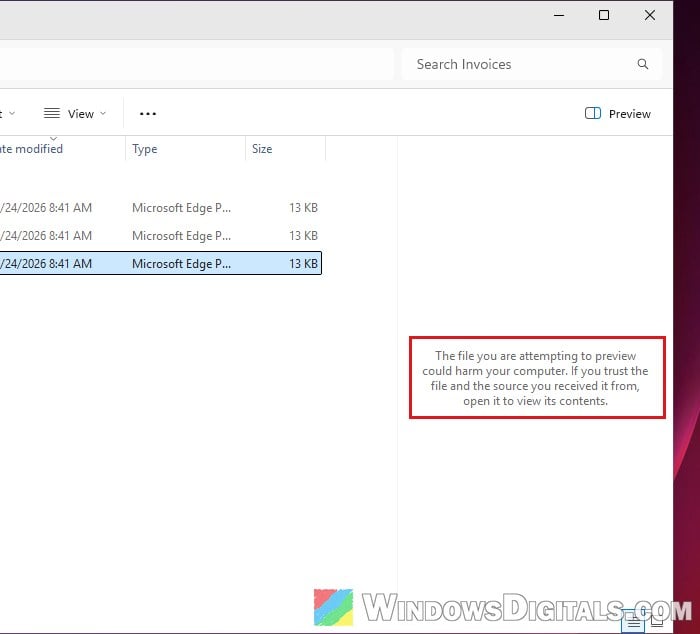Select the highlighted Microsoft Edge PDF row
This screenshot has height=634, width=700.
(161, 263)
